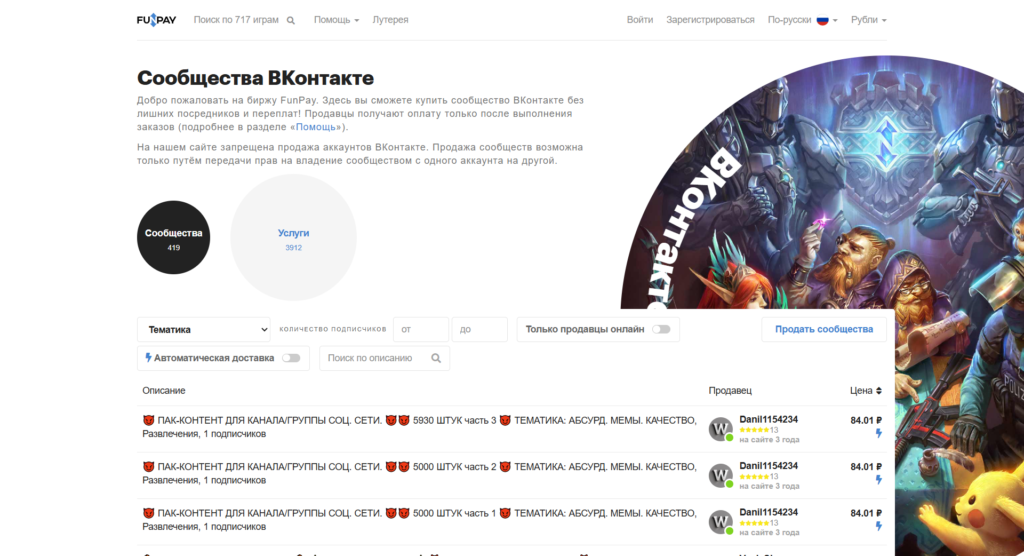Click the devil emoji starting the 5930 ШТУК listing
Viewport: 1024px width, 556px height.
pyautogui.click(x=148, y=420)
